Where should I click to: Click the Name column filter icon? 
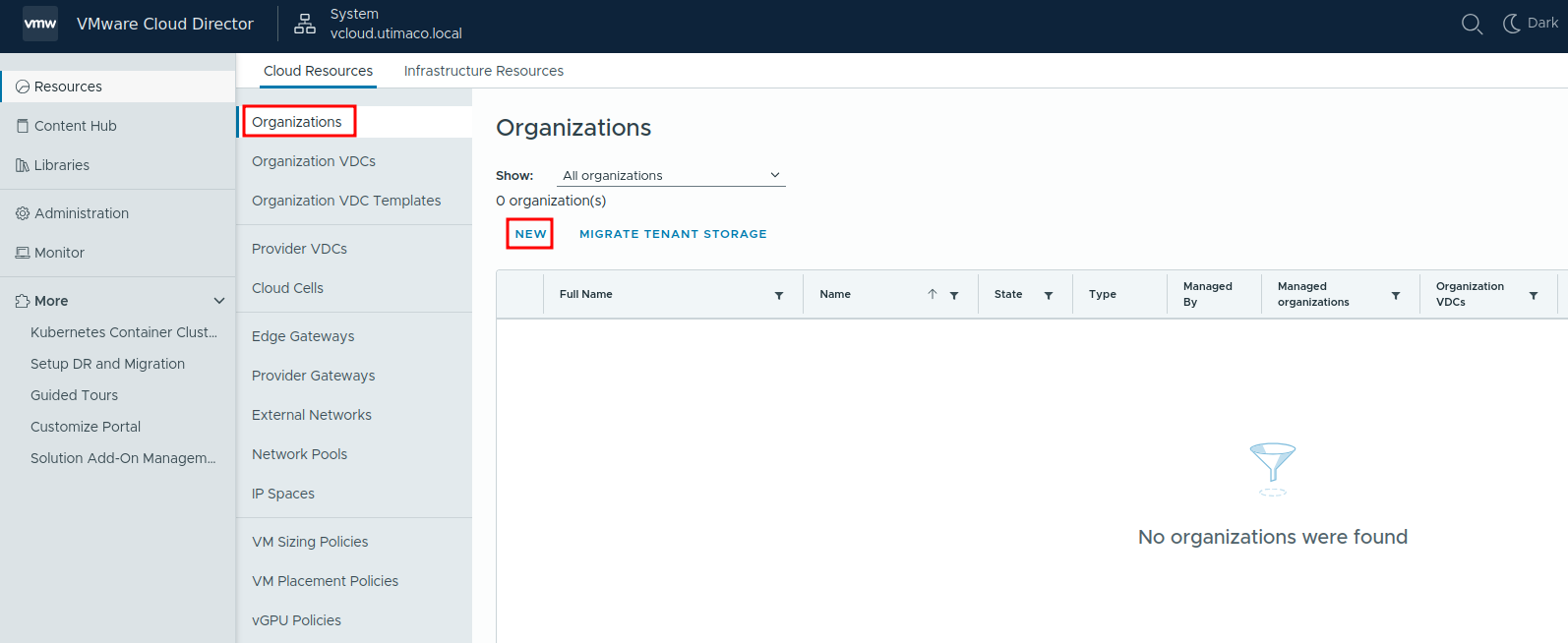[954, 295]
